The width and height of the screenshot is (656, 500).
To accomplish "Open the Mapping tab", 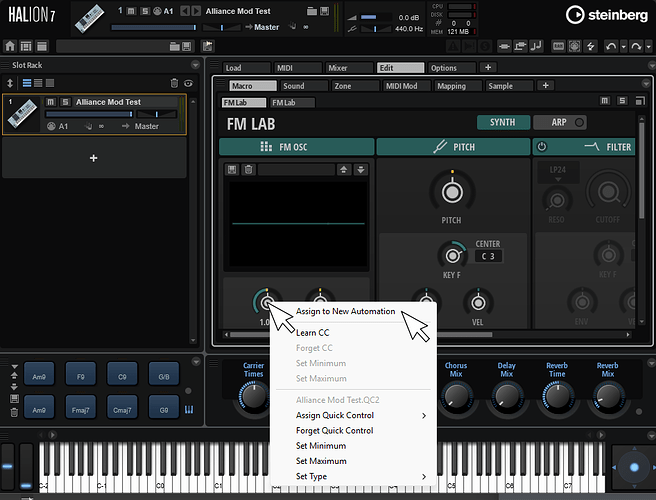I will point(458,86).
